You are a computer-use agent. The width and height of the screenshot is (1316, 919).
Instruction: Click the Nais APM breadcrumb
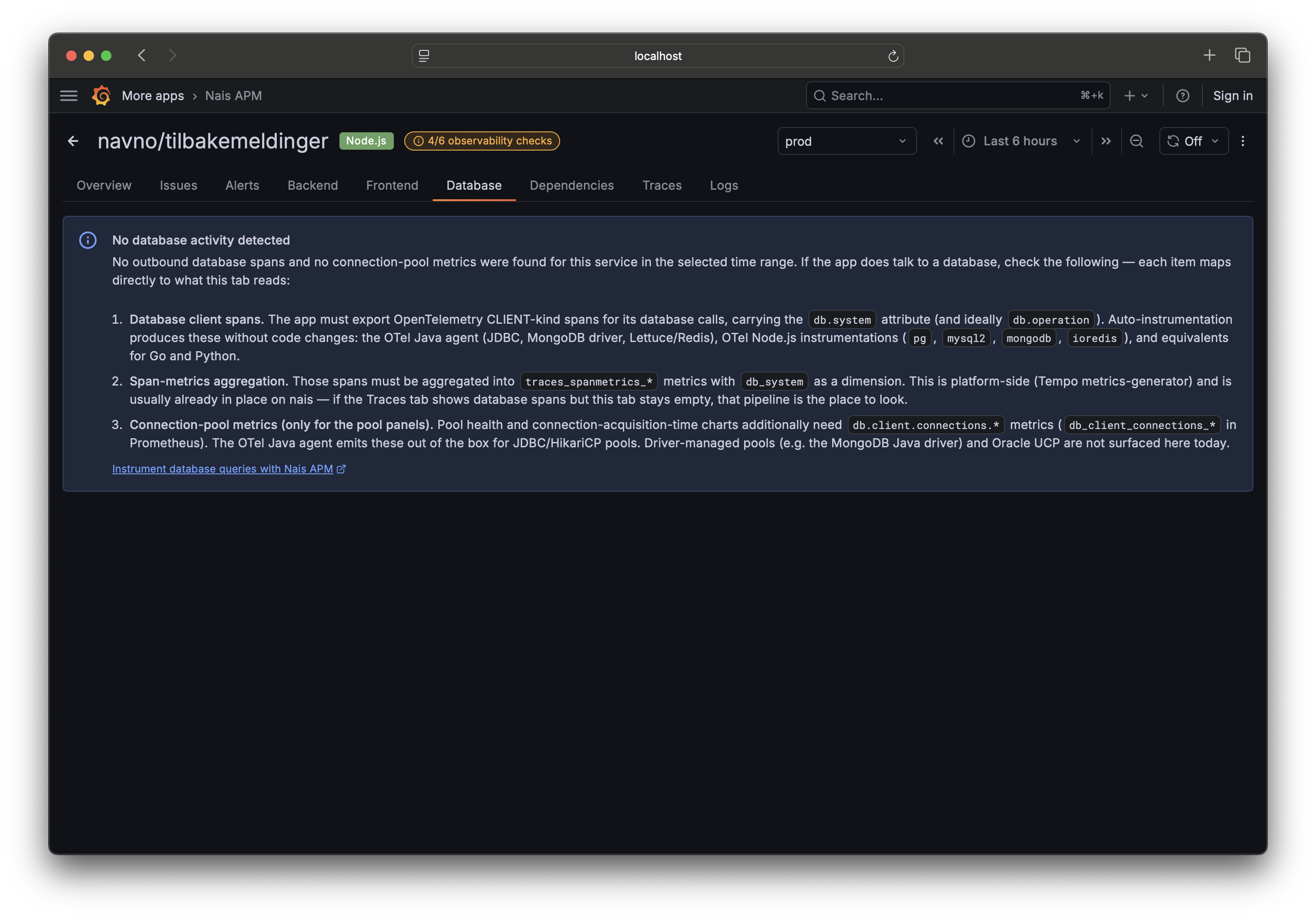233,96
